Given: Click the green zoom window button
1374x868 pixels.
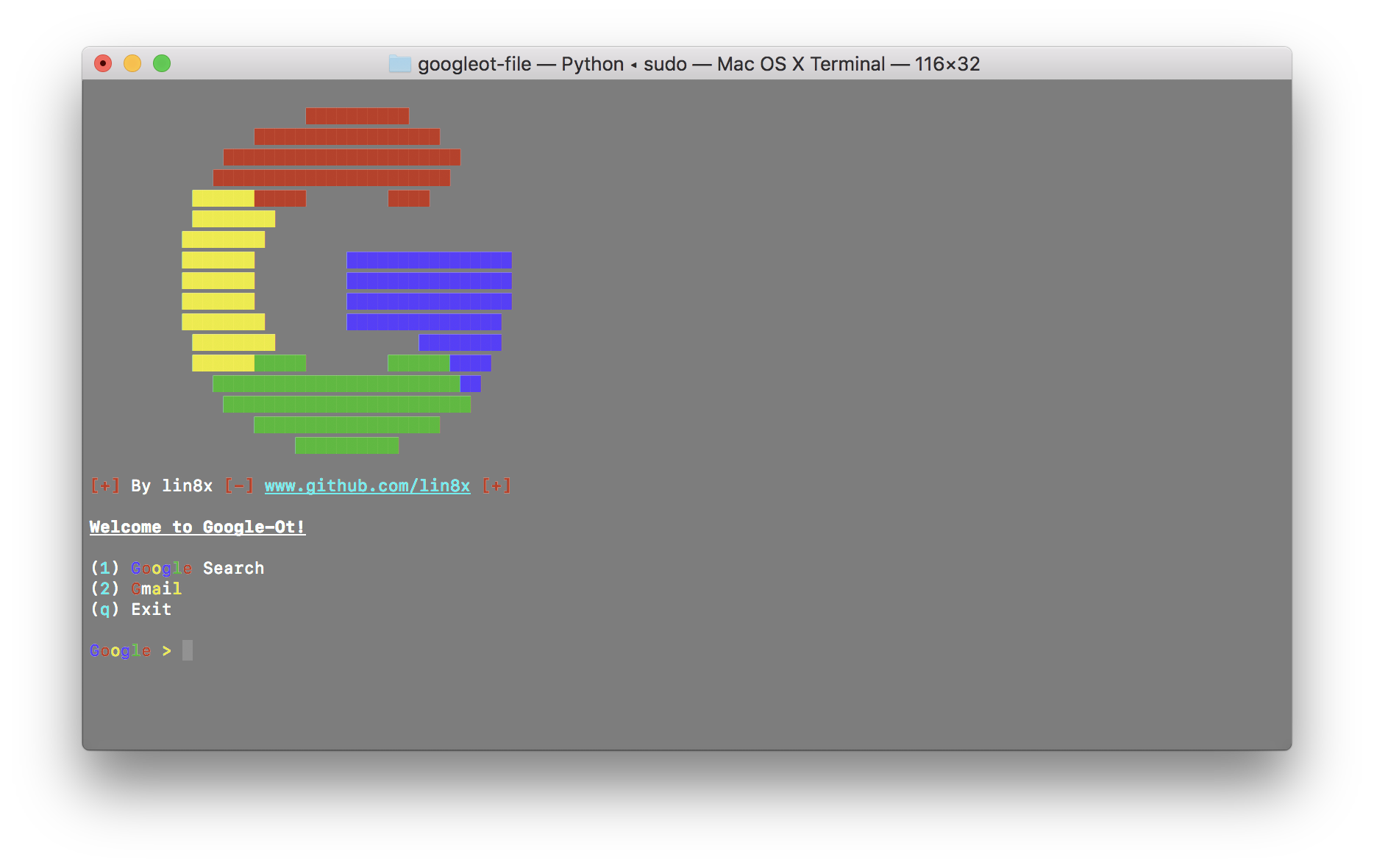Looking at the screenshot, I should point(162,64).
